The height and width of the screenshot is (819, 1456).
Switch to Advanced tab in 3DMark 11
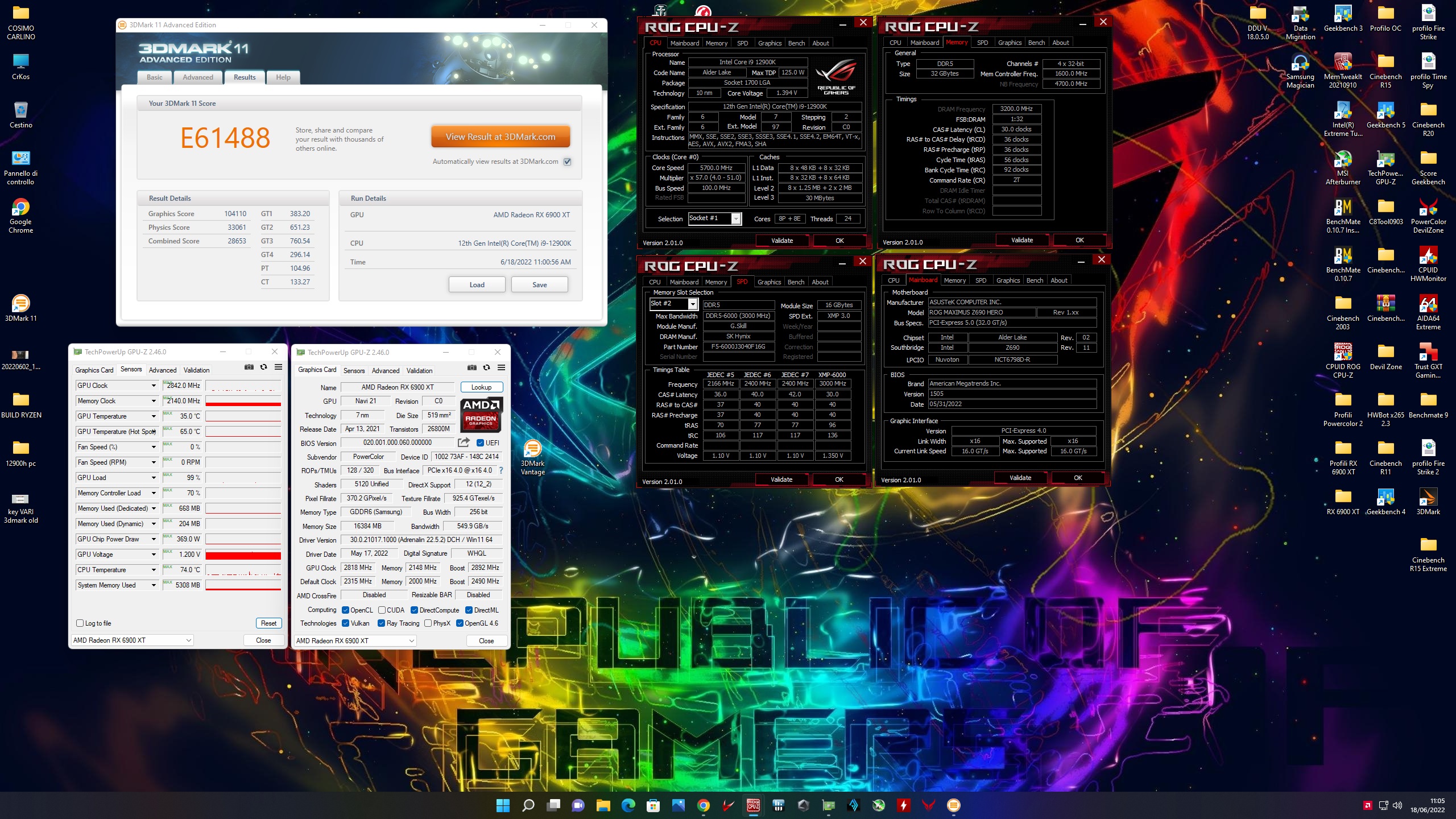[198, 77]
